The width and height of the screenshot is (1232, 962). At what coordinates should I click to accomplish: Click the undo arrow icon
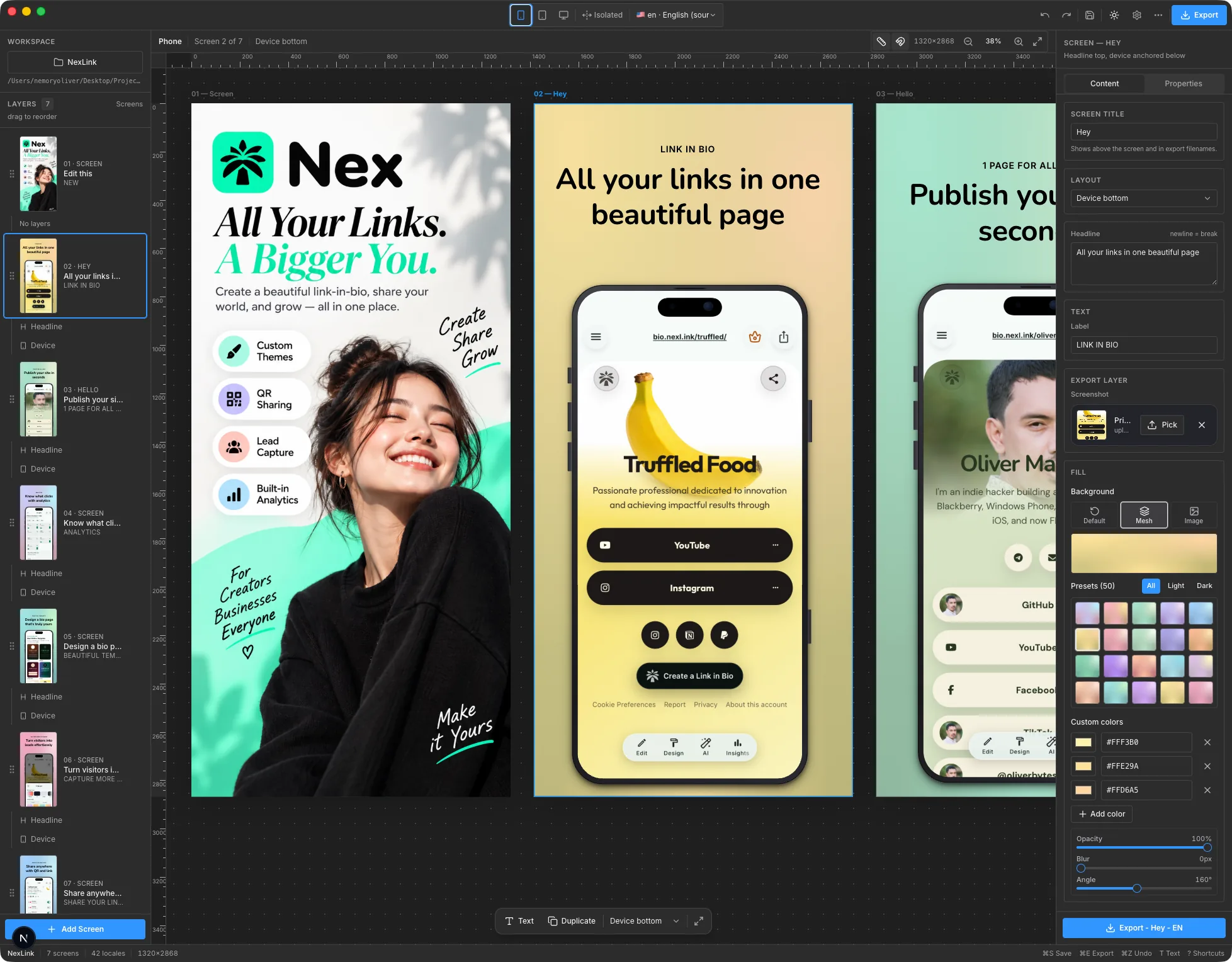pos(1045,15)
